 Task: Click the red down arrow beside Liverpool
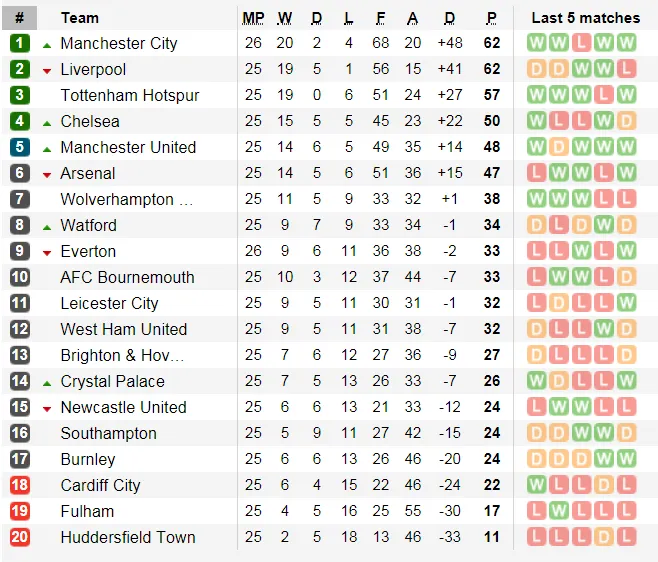pyautogui.click(x=47, y=70)
